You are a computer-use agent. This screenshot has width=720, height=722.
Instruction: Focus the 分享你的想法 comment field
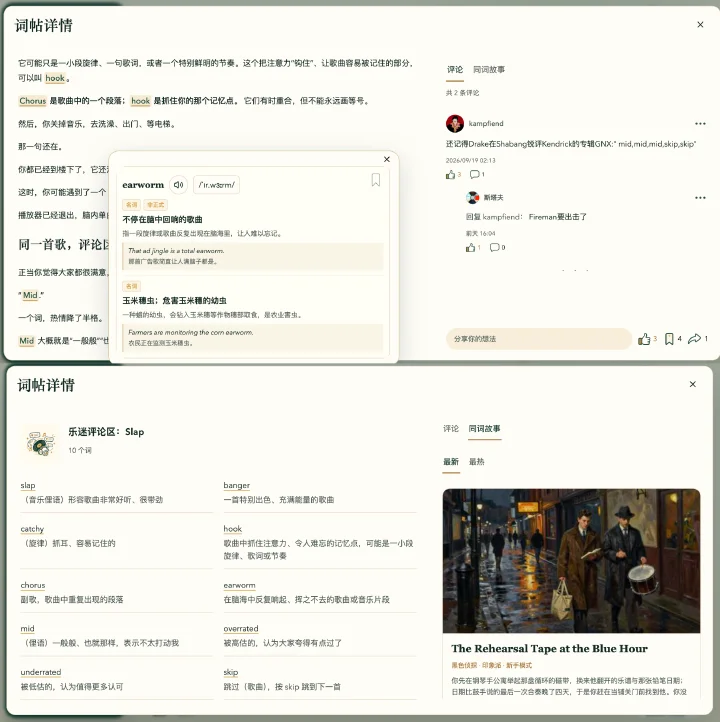[x=539, y=339]
